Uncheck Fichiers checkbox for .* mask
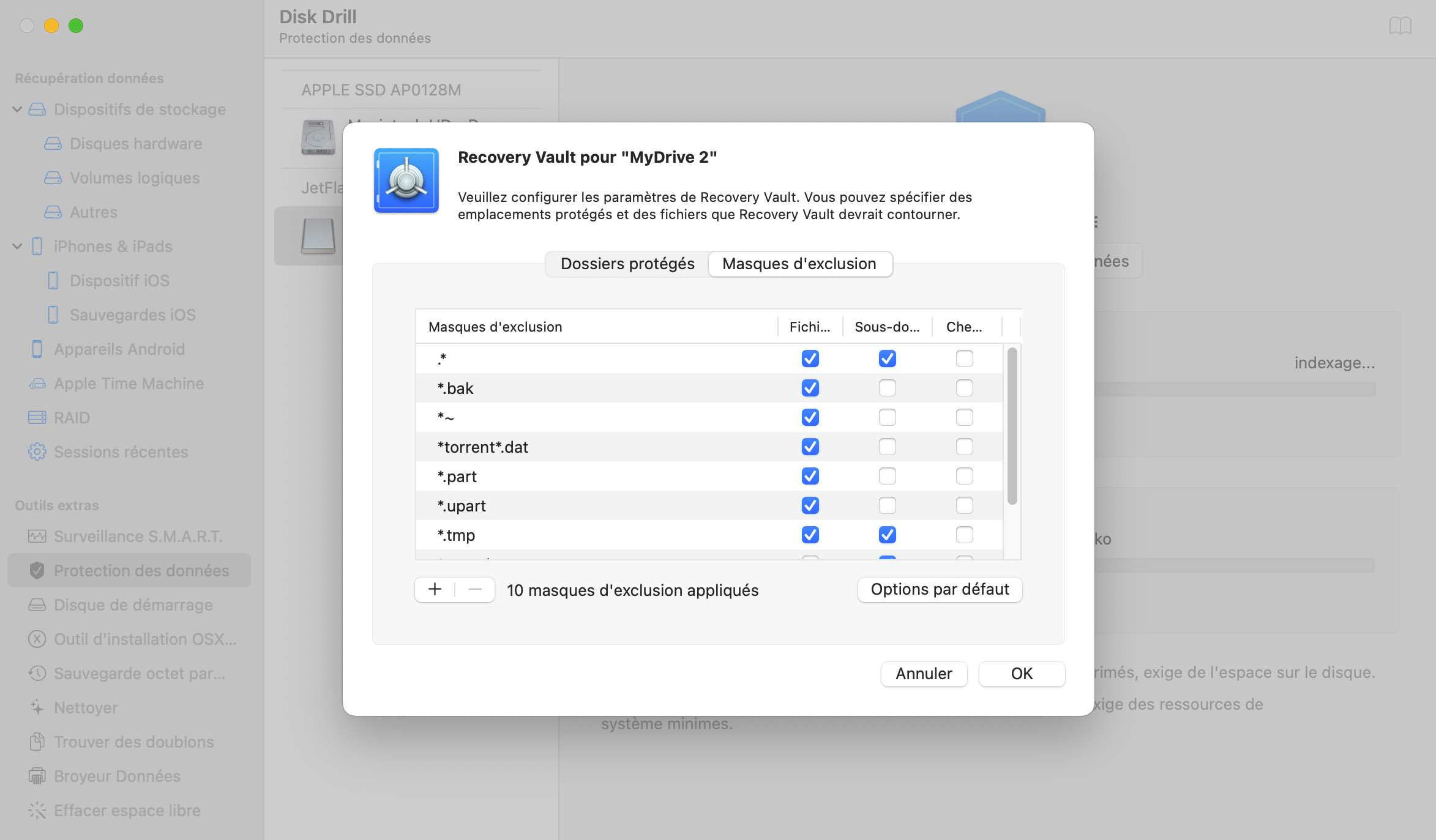The image size is (1436, 840). [810, 359]
